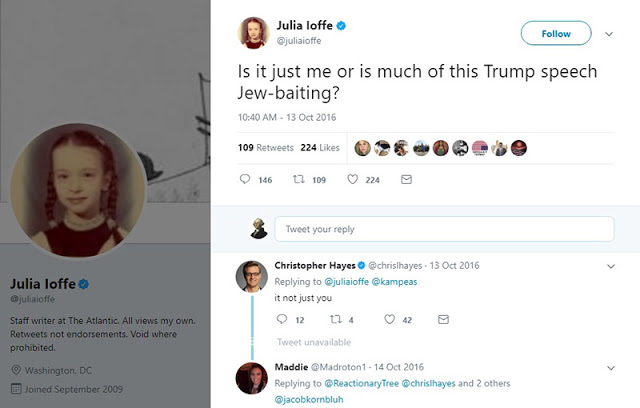Like Christopher Hayes' reply
Viewport: 640px width, 408px height.
click(x=391, y=319)
